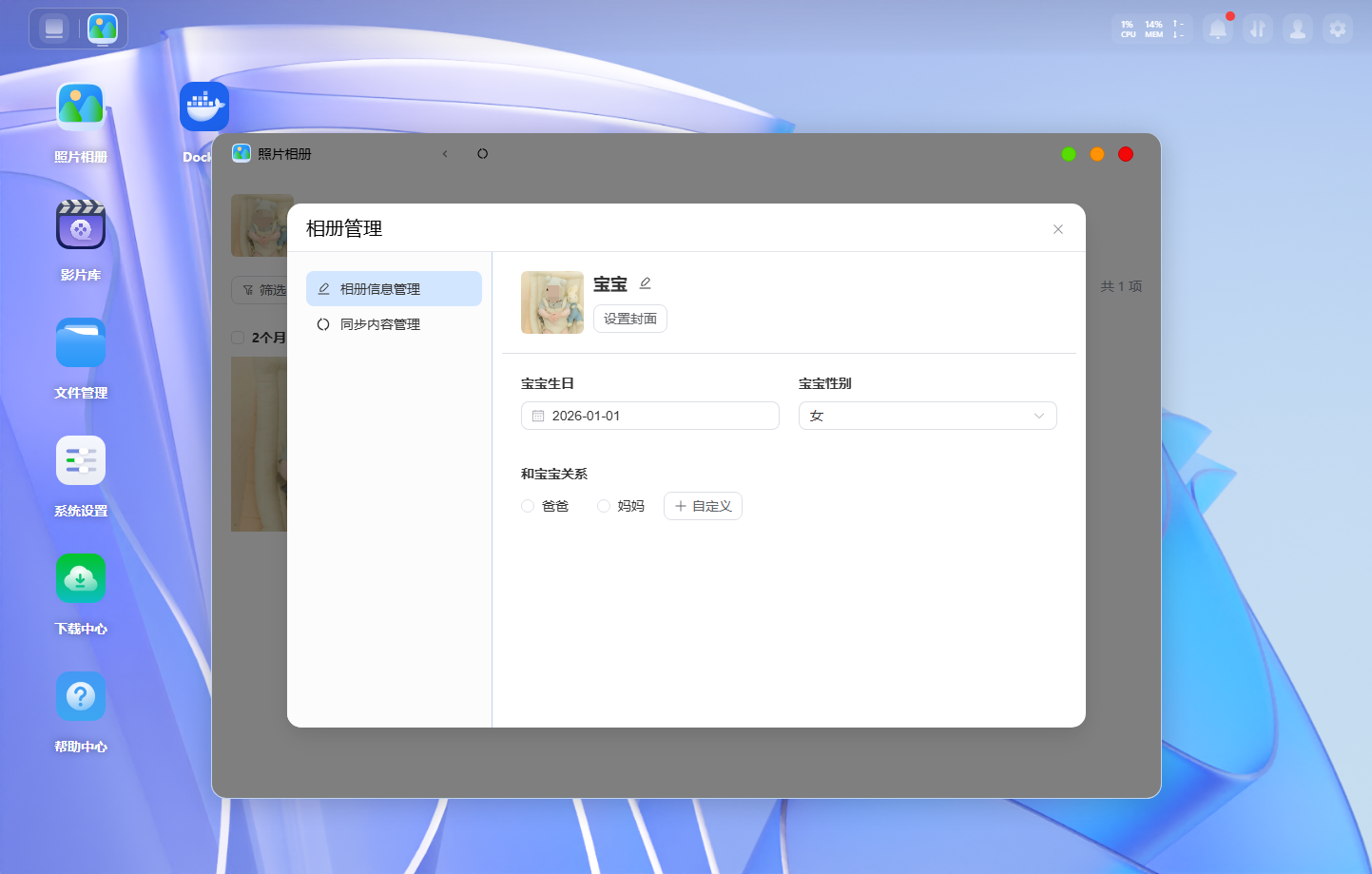Image resolution: width=1372 pixels, height=874 pixels.
Task: Open the 照片相册 desktop icon
Action: (x=81, y=107)
